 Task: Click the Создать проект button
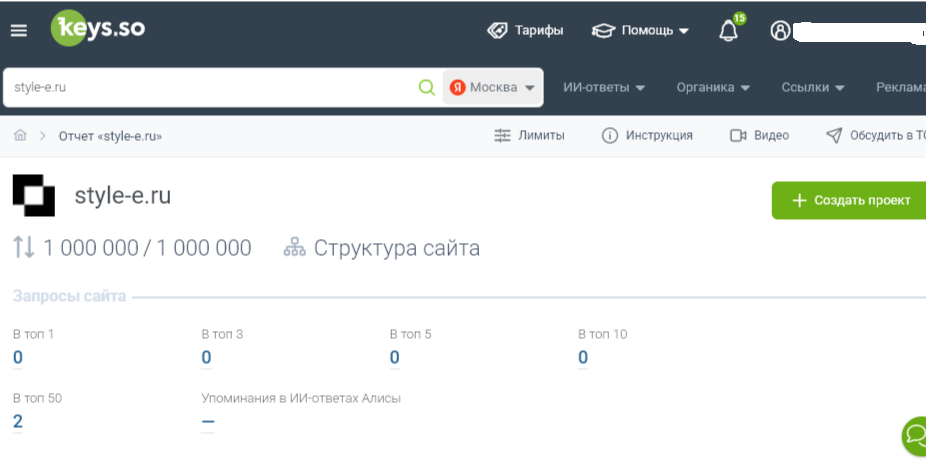coord(849,200)
